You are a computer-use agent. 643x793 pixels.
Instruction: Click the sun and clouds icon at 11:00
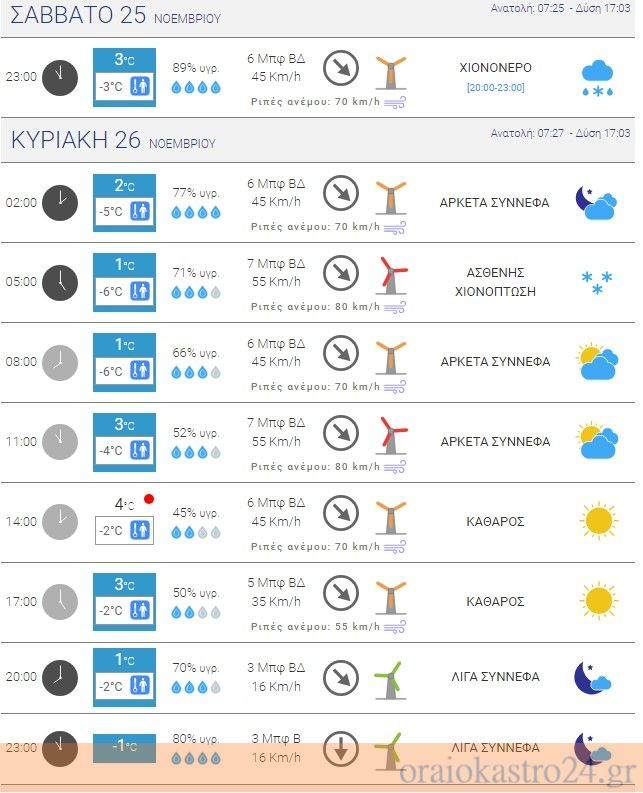(x=597, y=440)
